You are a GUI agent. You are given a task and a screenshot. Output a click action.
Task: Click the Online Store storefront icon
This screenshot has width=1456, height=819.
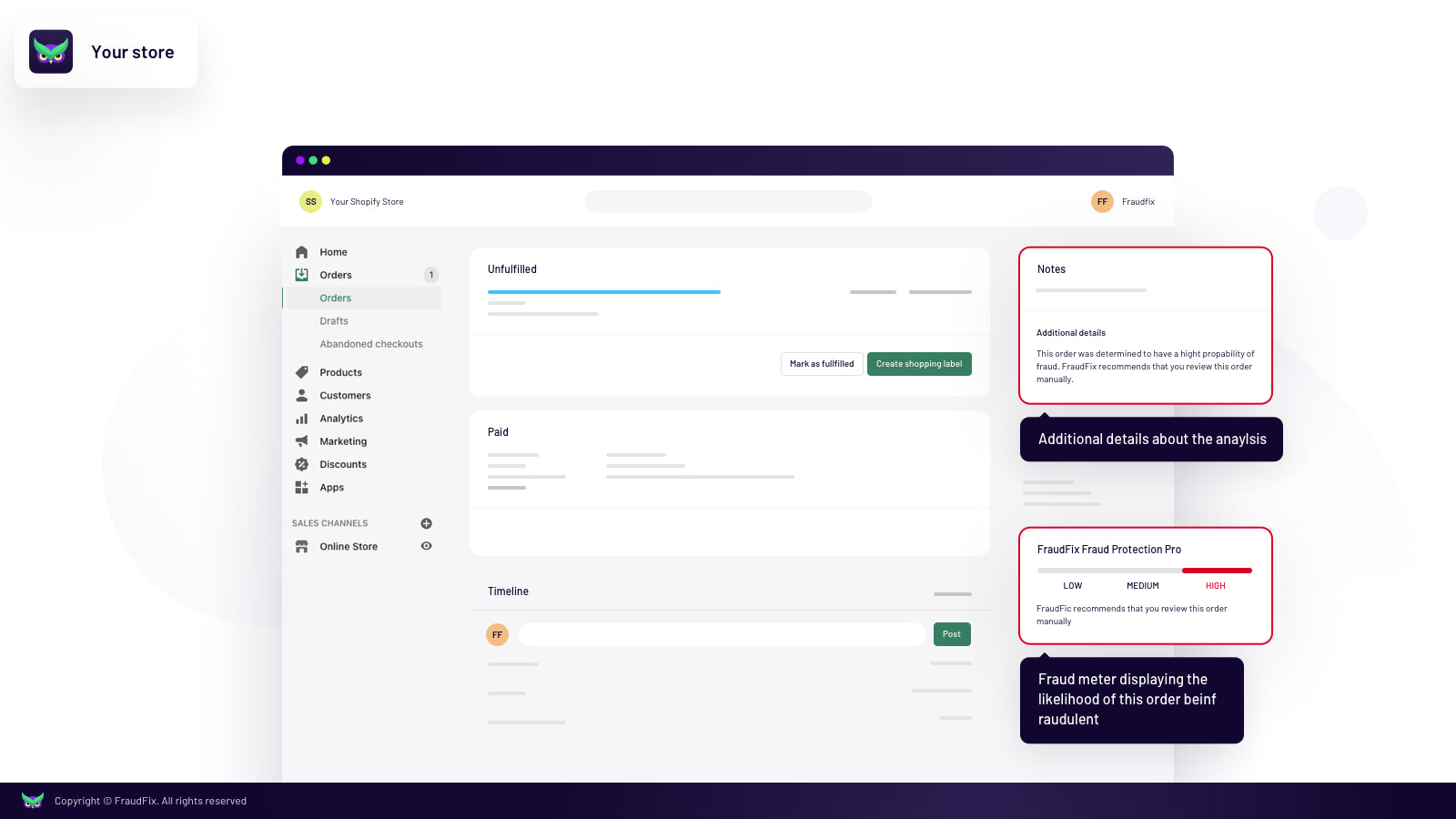tap(301, 547)
